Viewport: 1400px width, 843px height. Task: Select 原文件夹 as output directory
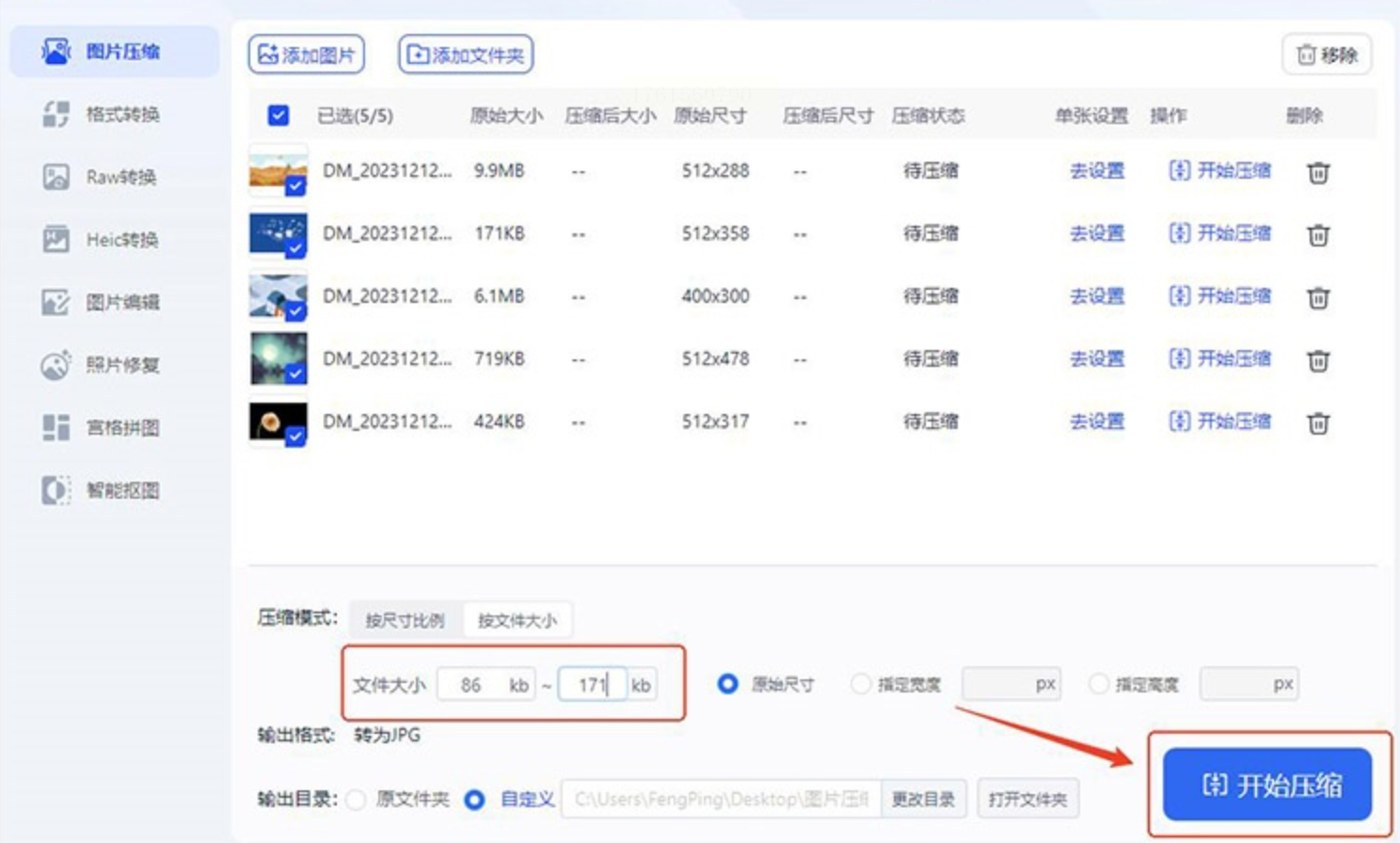[x=356, y=800]
